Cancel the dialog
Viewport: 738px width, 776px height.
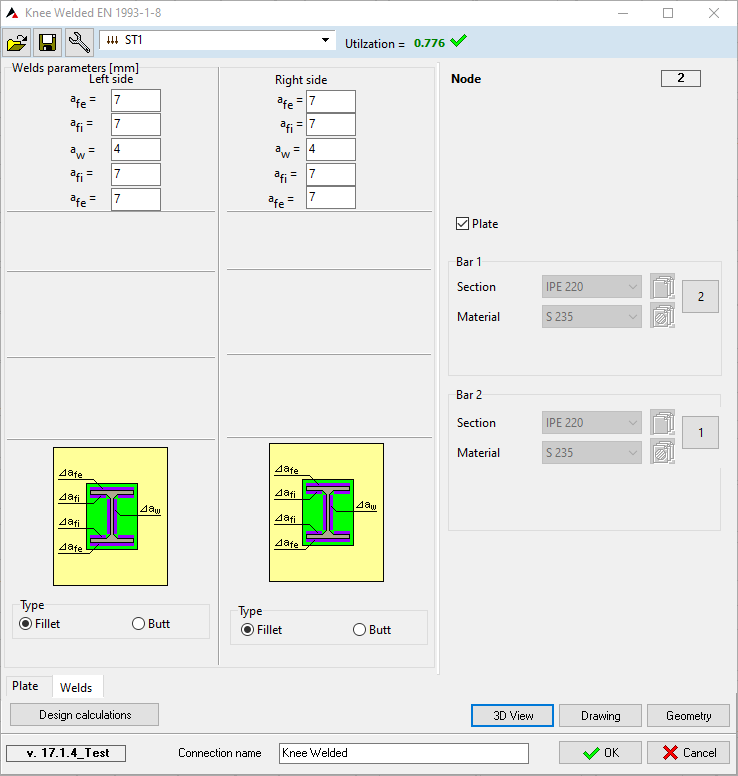(x=689, y=753)
